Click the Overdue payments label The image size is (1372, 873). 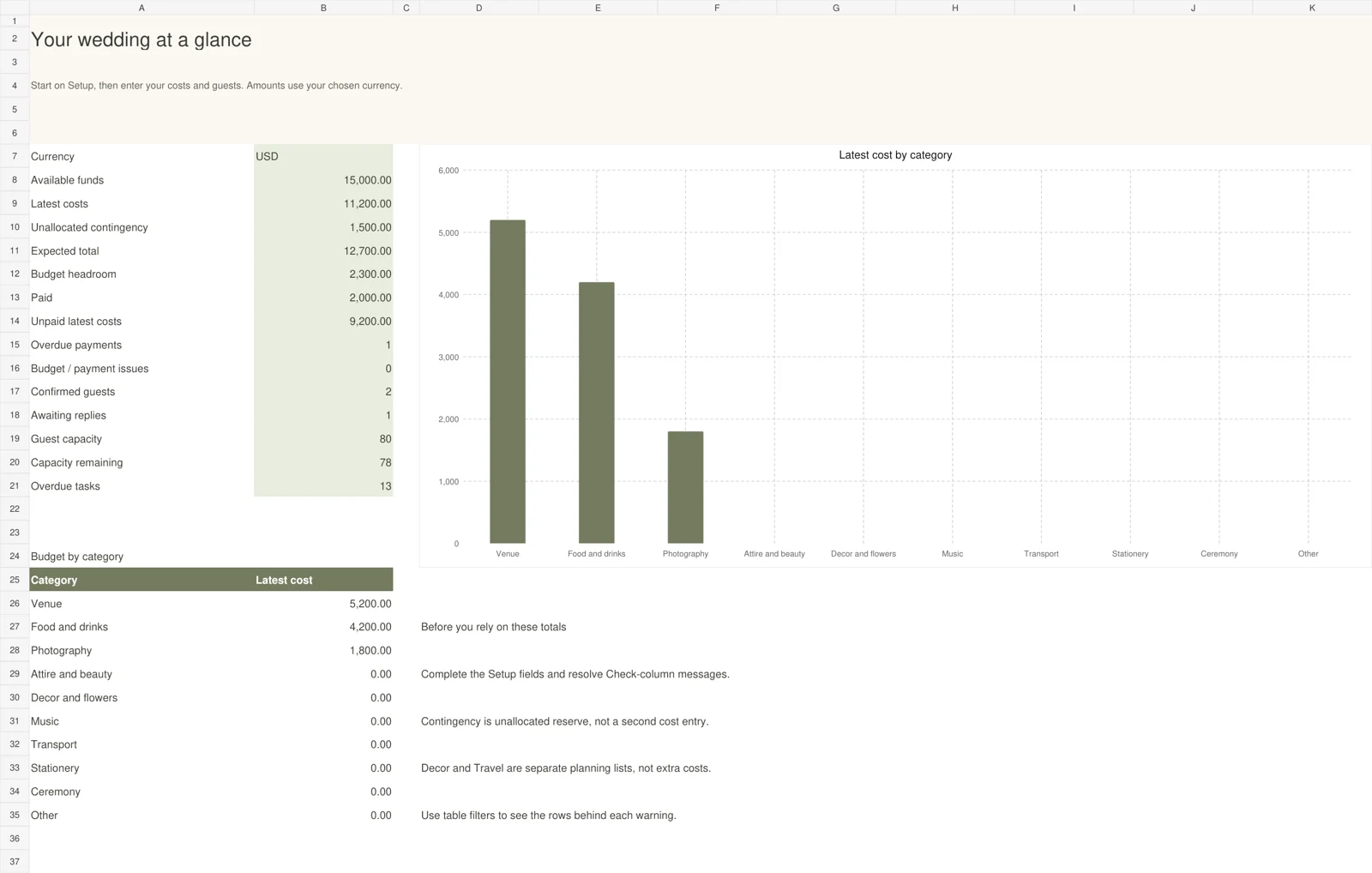(x=76, y=345)
